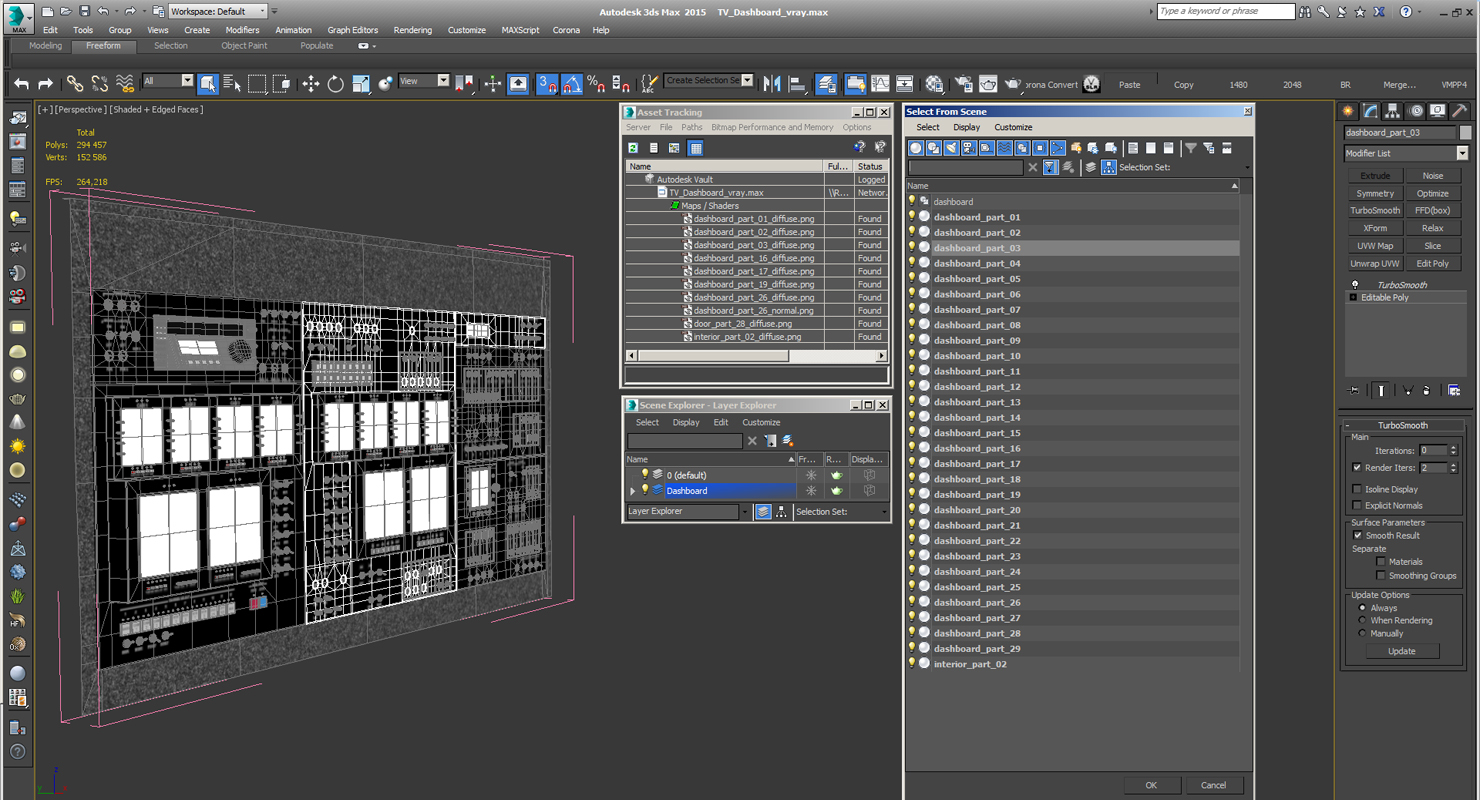Toggle the 3D Snaps button

point(547,84)
